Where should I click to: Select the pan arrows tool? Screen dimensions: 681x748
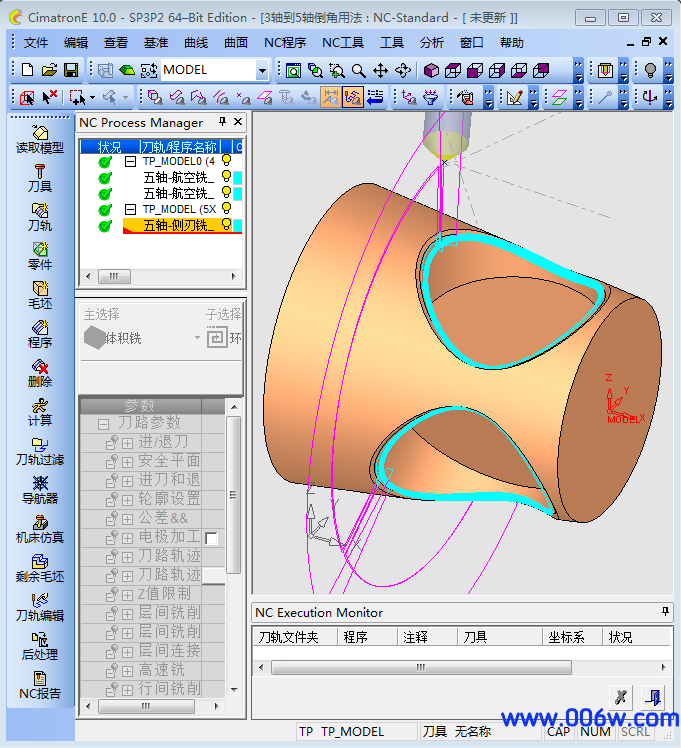pos(380,71)
